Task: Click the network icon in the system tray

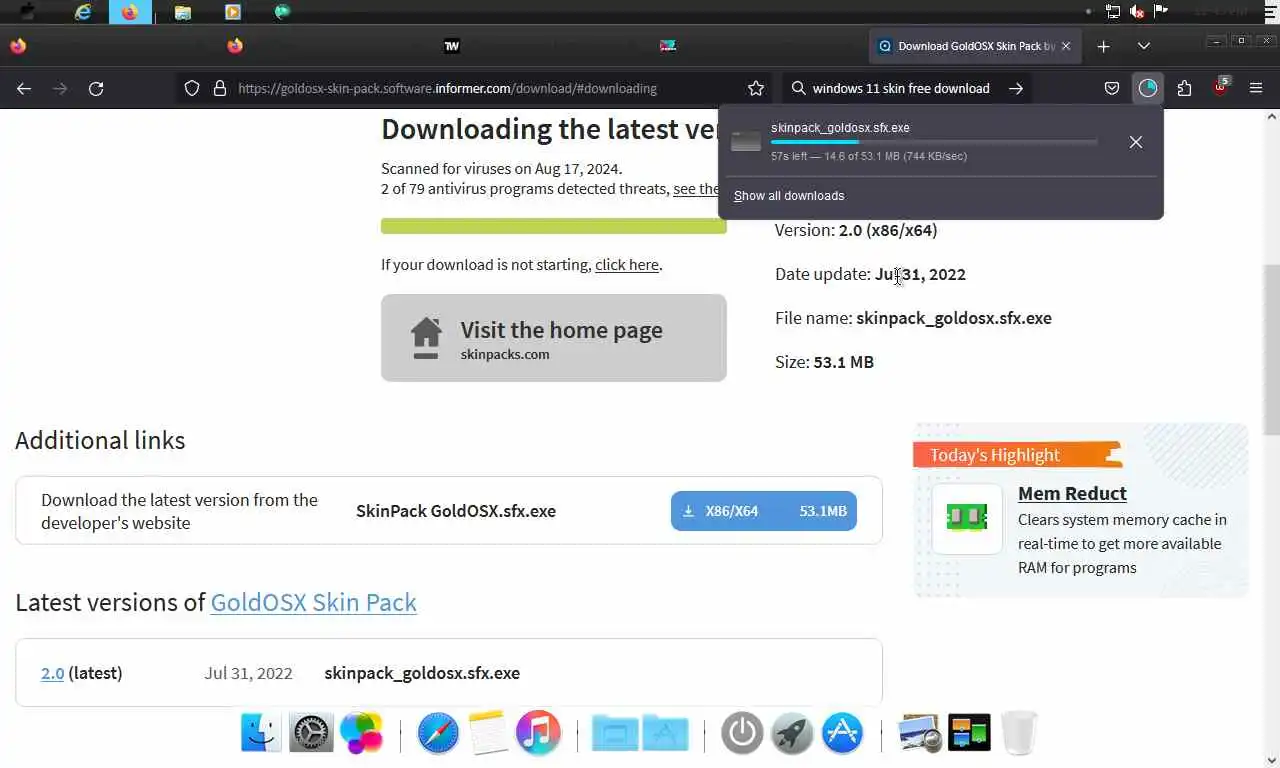Action: pos(1113,12)
